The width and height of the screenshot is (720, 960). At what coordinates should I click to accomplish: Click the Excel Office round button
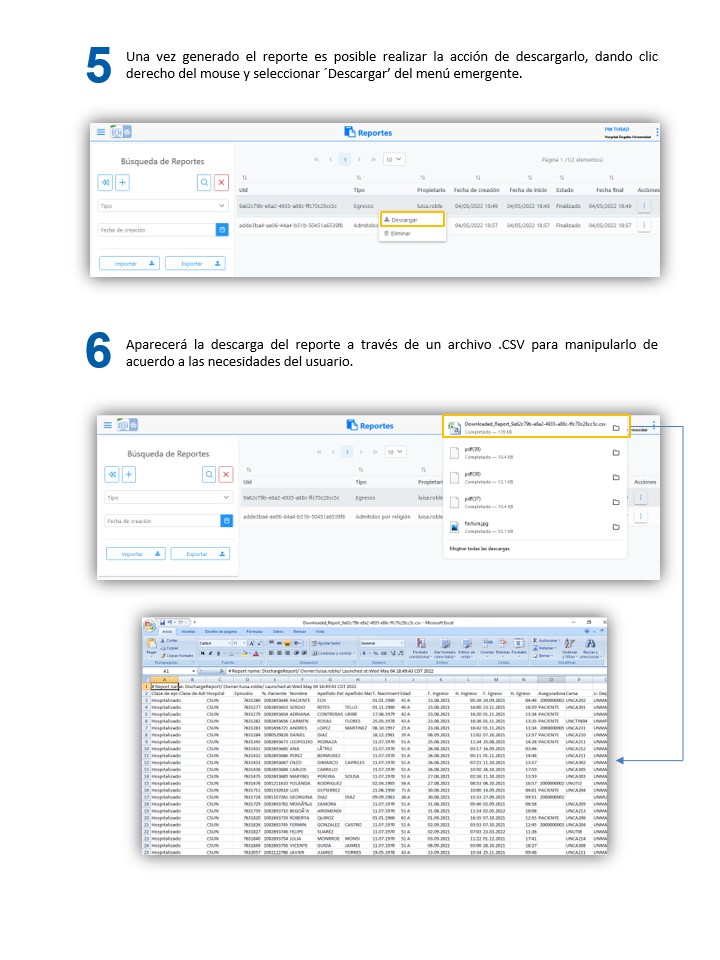point(152,625)
